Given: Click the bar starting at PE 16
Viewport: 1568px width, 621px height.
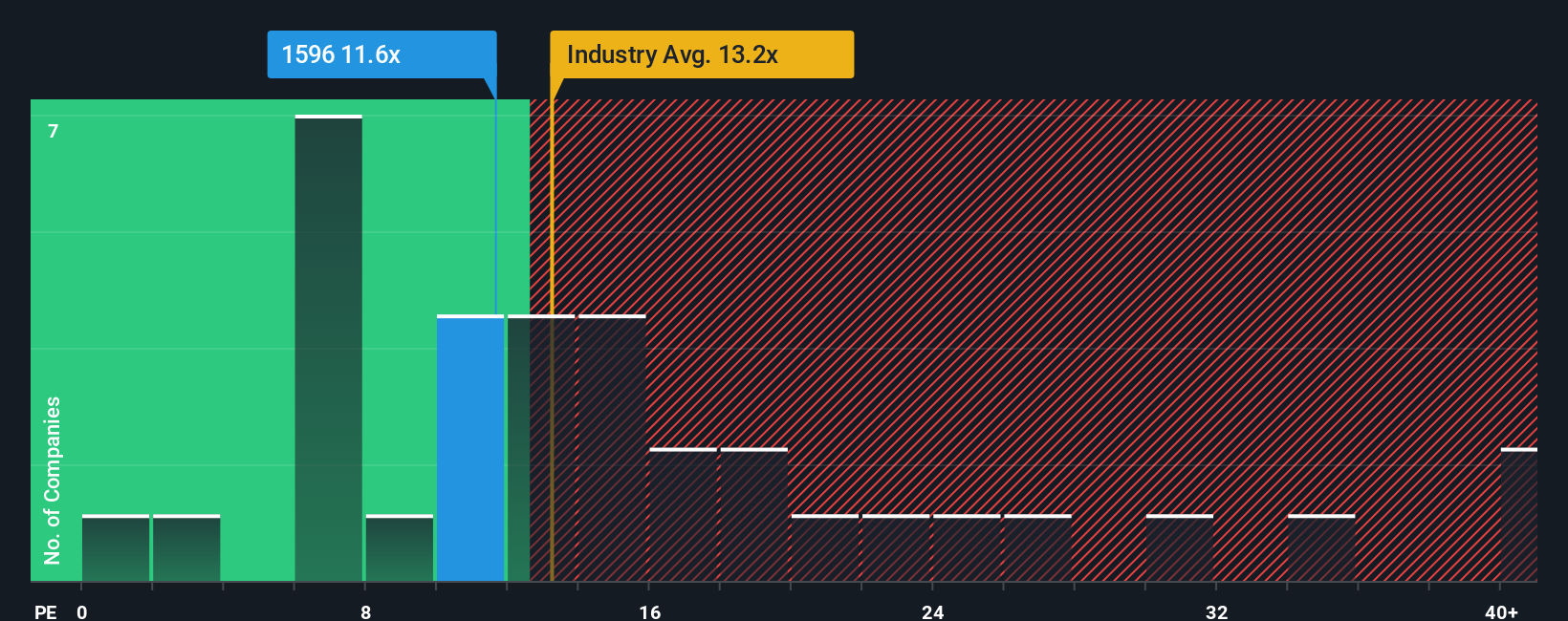Looking at the screenshot, I should (x=683, y=515).
